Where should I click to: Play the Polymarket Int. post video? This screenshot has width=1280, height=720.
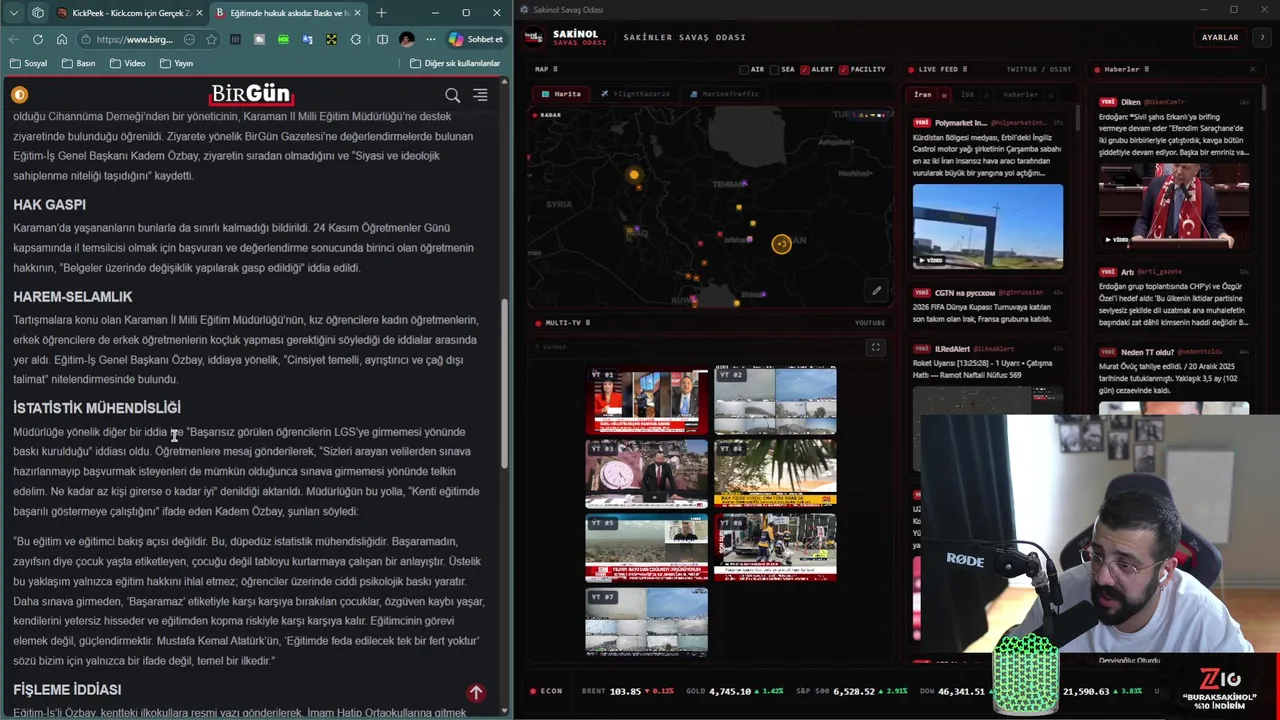(987, 227)
